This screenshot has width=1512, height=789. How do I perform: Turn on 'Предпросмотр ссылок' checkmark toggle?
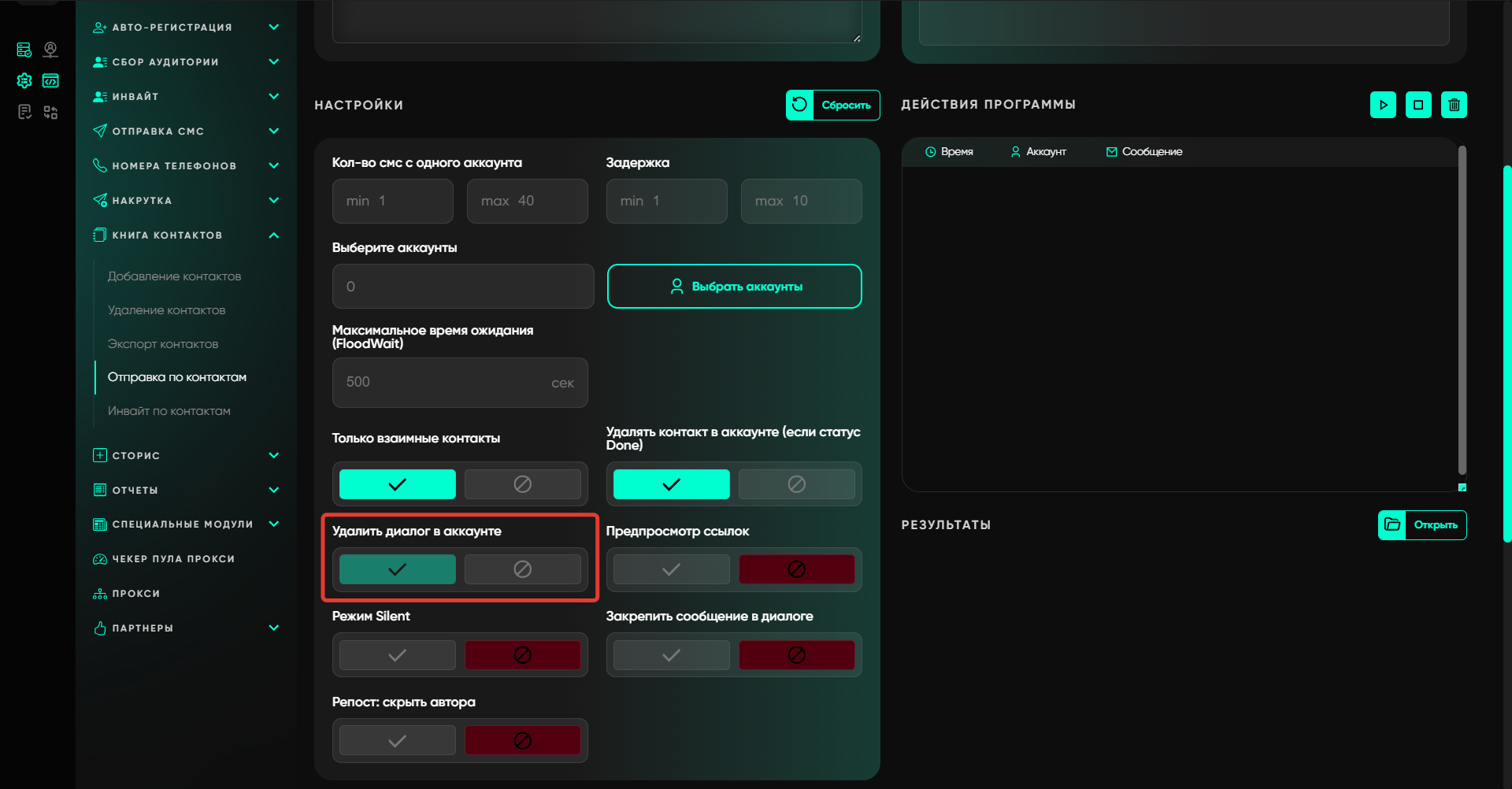coord(671,569)
